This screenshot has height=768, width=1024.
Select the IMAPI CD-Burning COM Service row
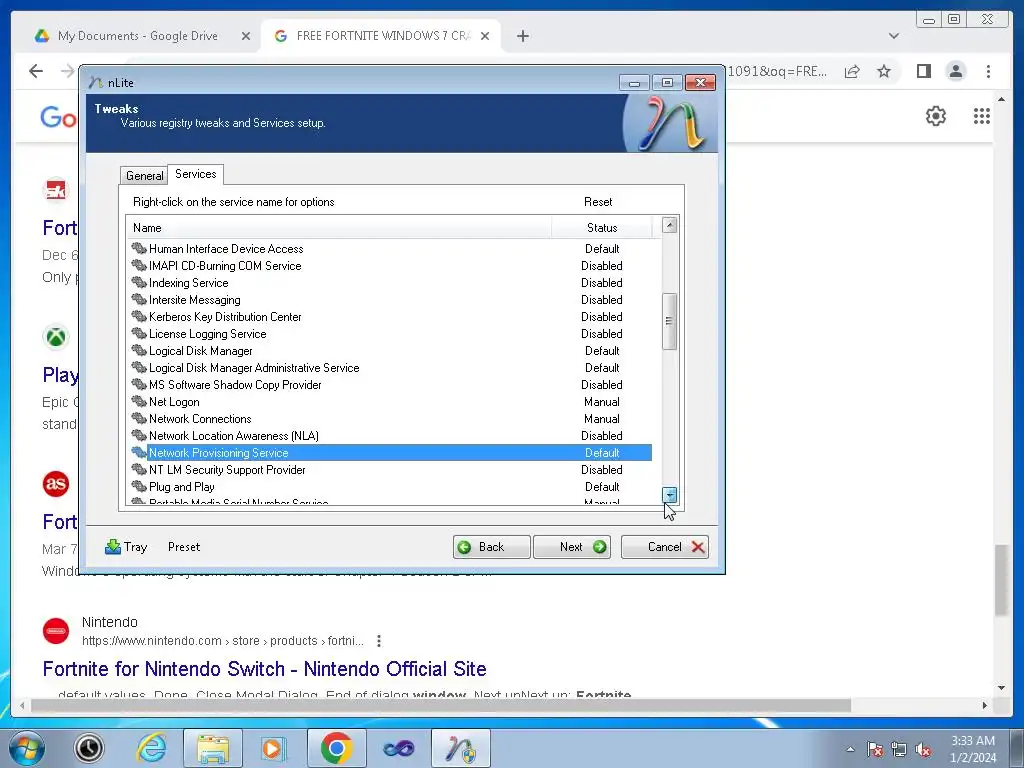click(x=391, y=266)
